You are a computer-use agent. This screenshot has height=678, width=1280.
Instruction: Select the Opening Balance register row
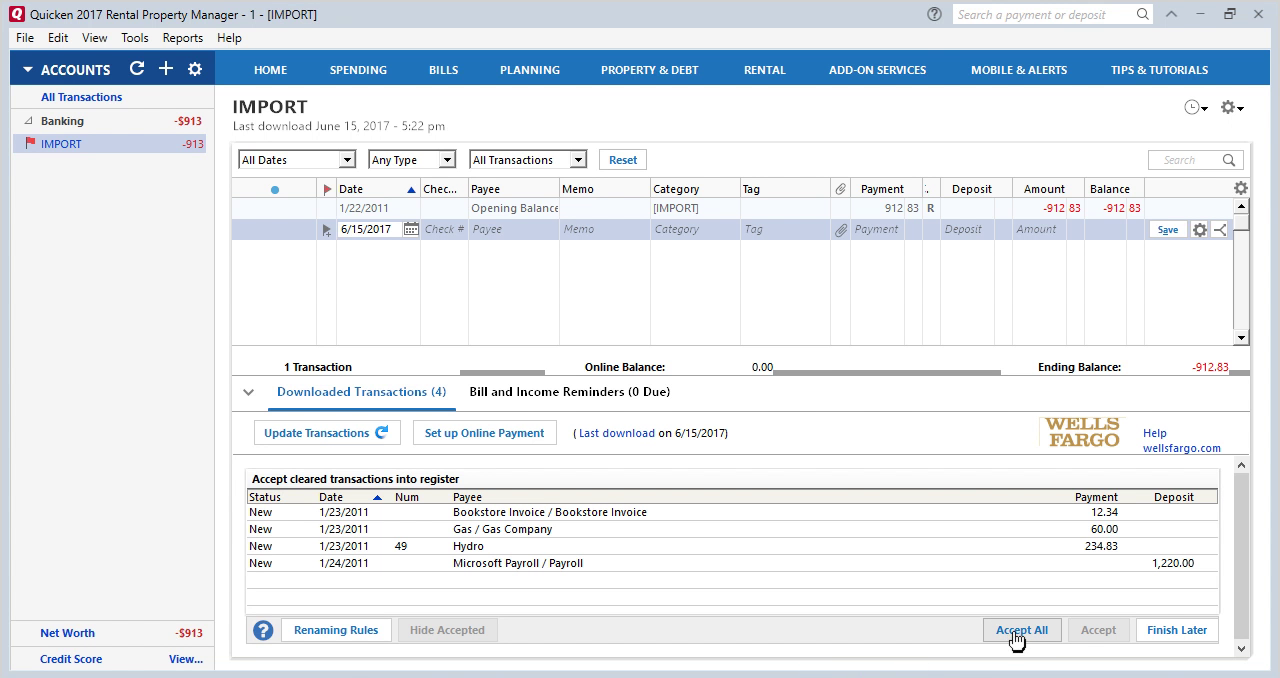point(732,208)
